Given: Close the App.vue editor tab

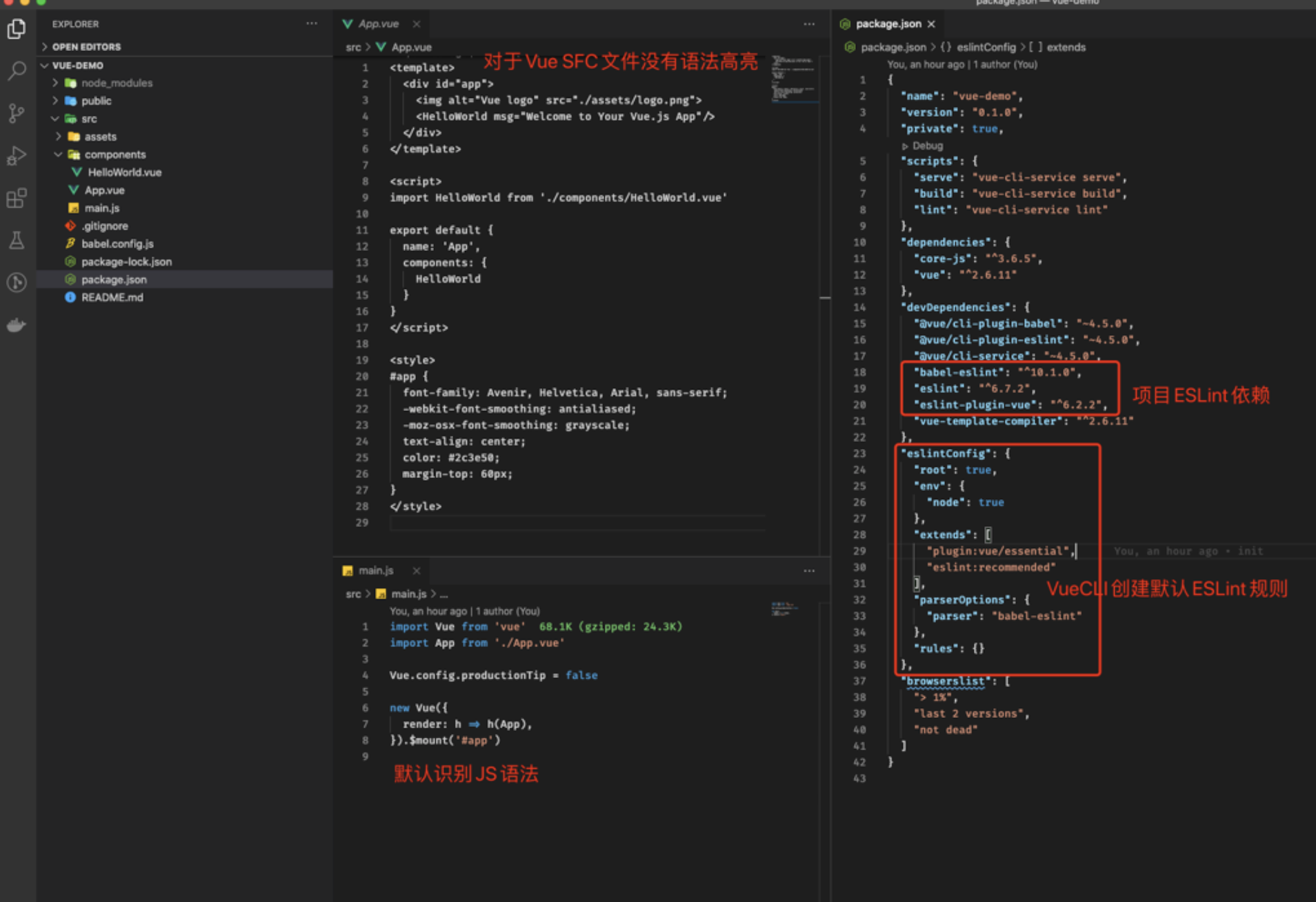Looking at the screenshot, I should [417, 23].
